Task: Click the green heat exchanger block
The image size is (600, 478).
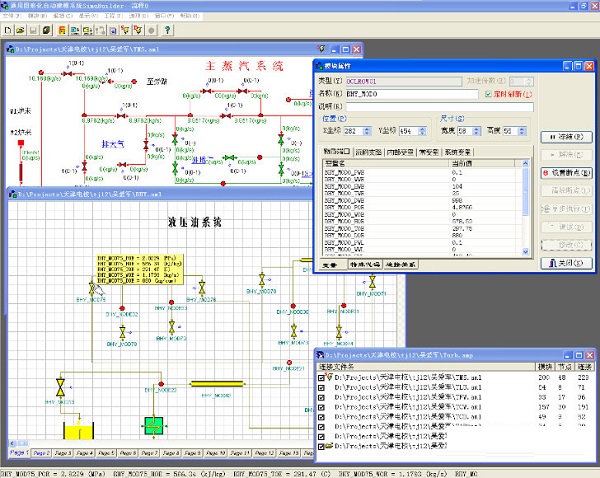Action: pyautogui.click(x=154, y=426)
